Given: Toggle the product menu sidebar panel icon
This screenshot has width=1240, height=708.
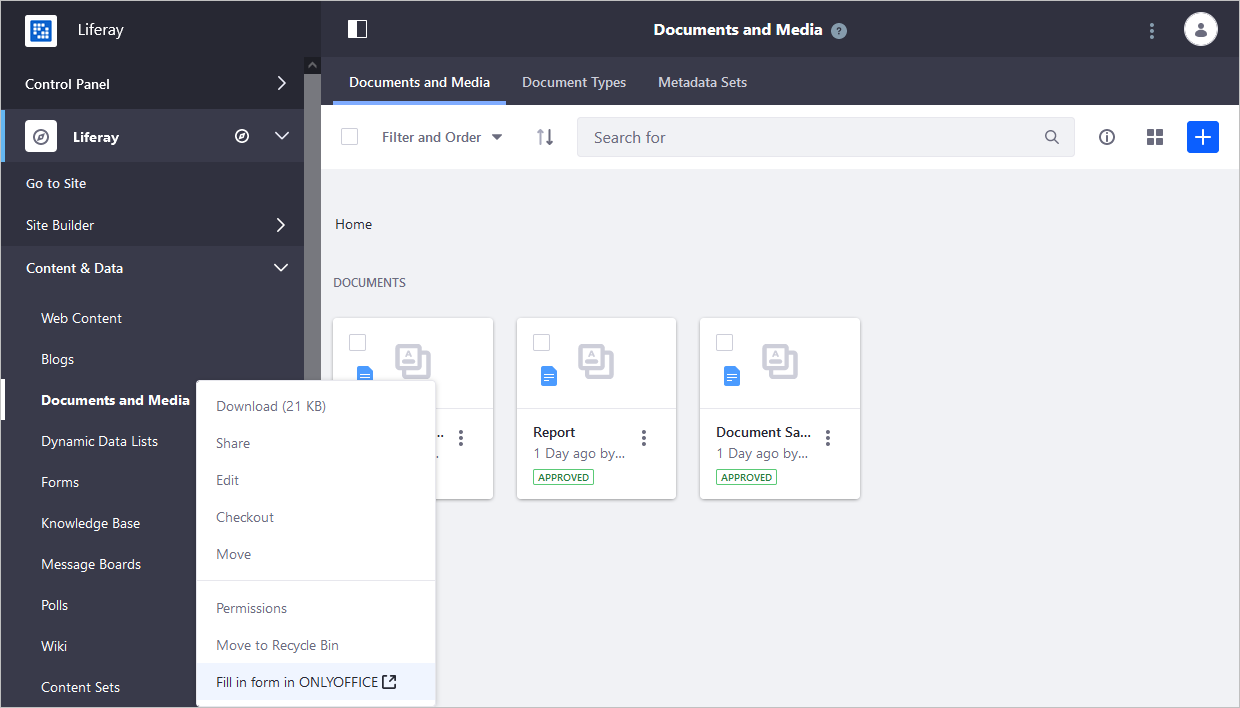Looking at the screenshot, I should [x=357, y=29].
